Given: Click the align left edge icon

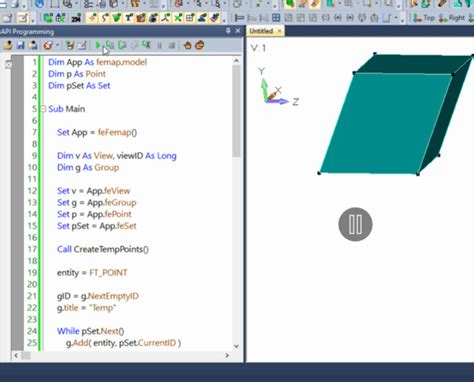Looking at the screenshot, I should pos(239,18).
